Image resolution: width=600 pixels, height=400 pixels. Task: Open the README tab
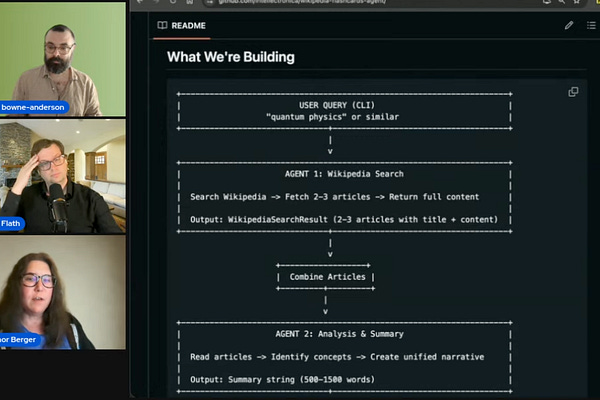(x=181, y=26)
